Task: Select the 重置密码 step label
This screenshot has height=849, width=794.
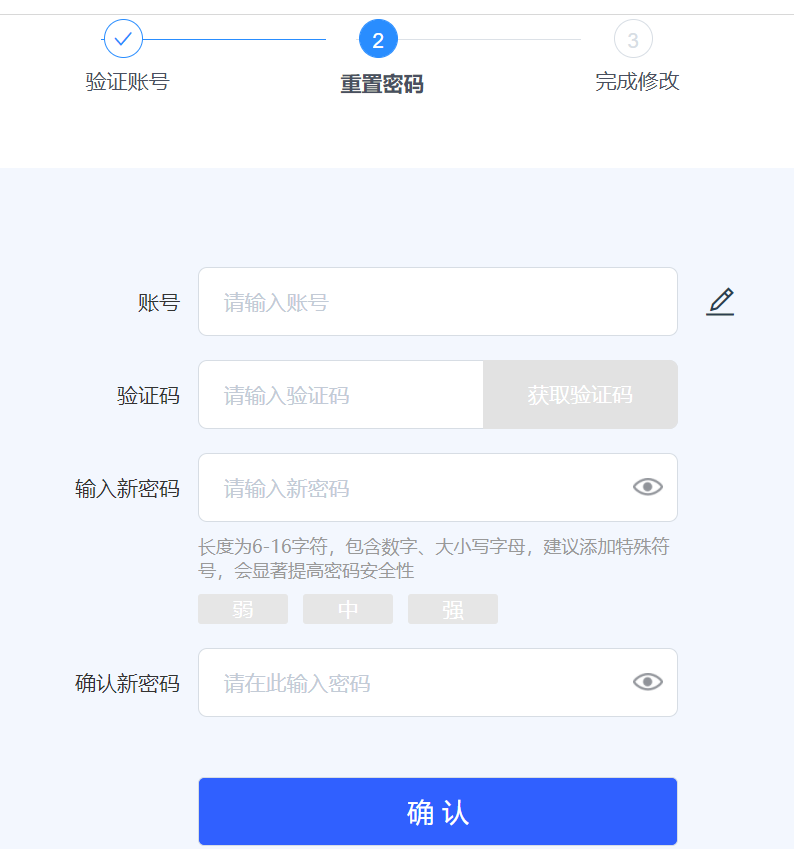Action: pyautogui.click(x=382, y=84)
